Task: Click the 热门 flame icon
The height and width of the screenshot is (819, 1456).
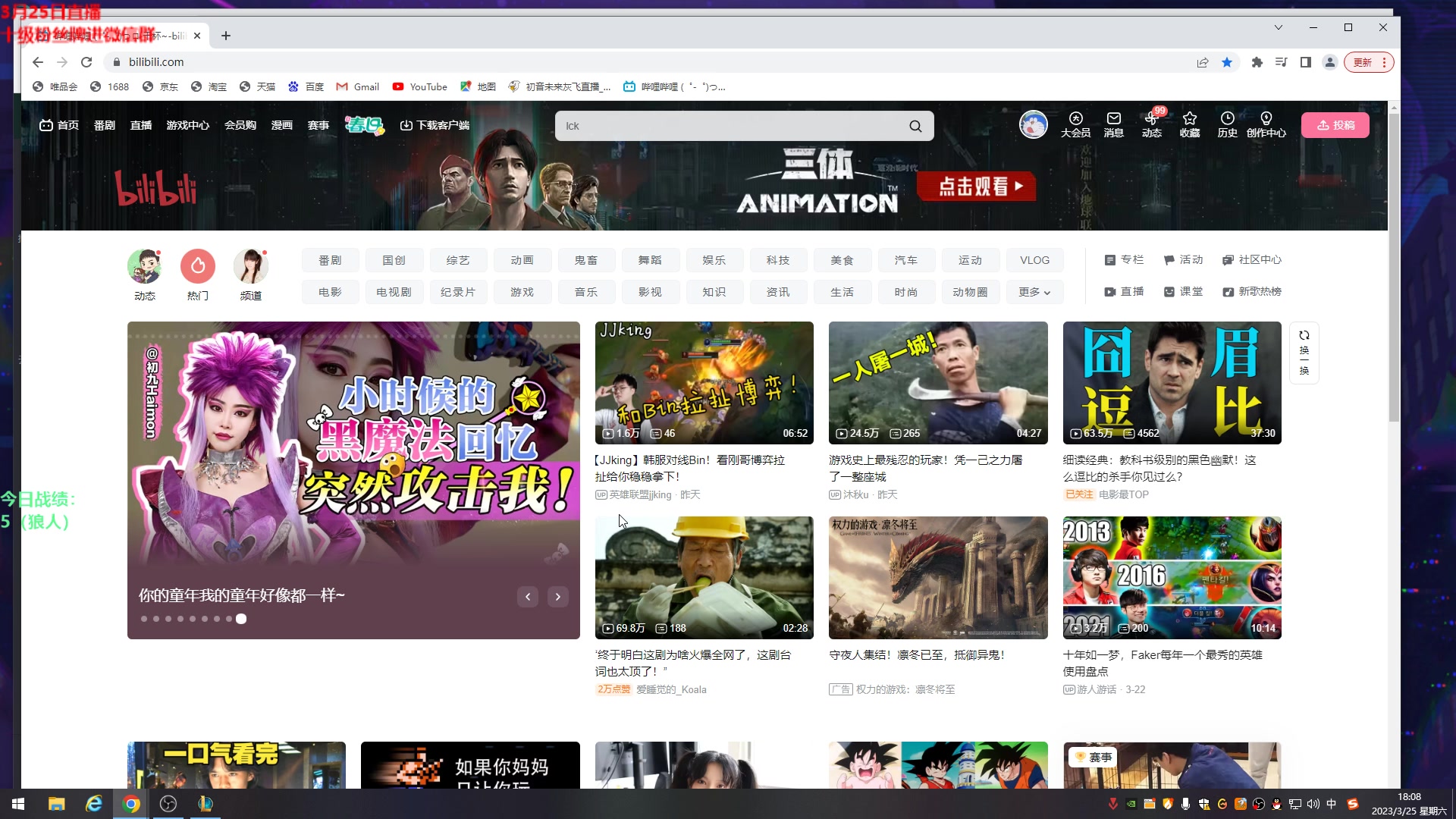Action: coord(198,266)
